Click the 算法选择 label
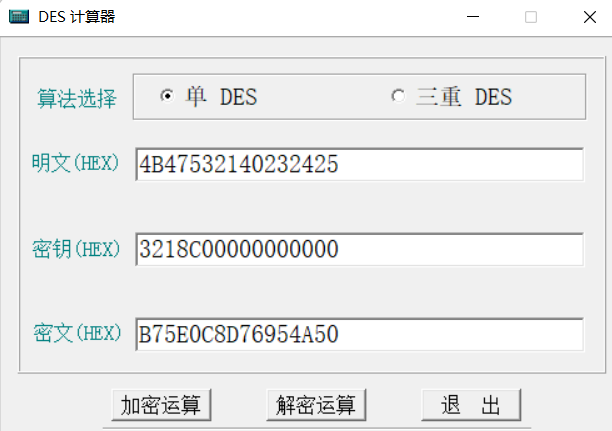This screenshot has height=431, width=612. pyautogui.click(x=77, y=98)
